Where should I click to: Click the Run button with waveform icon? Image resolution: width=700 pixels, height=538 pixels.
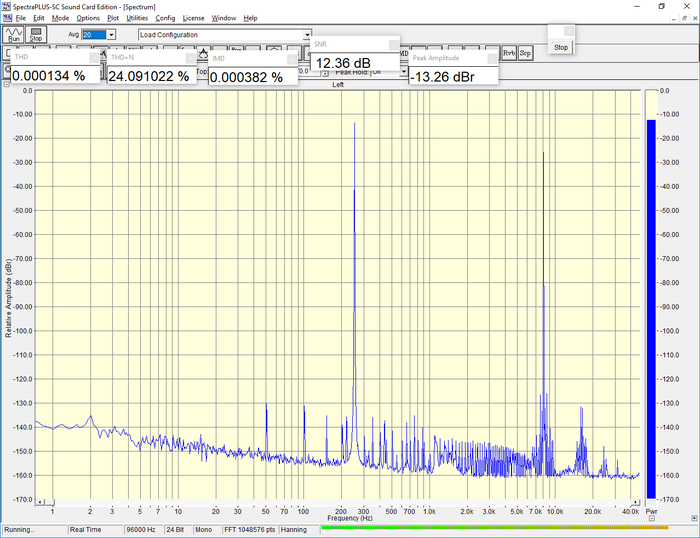pyautogui.click(x=13, y=36)
